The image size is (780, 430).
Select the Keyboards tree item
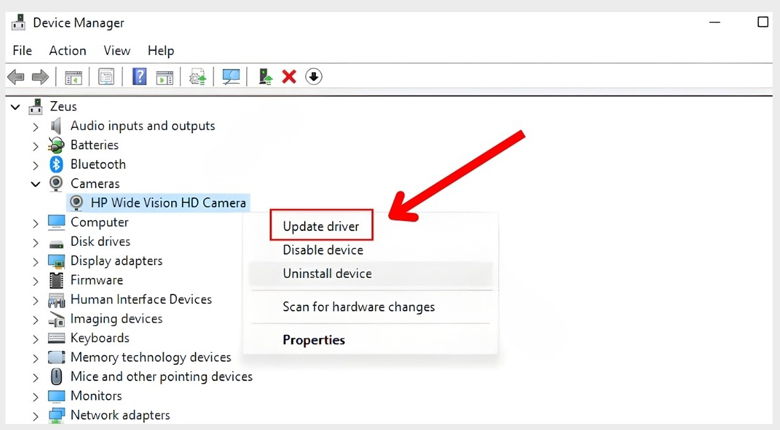[x=100, y=338]
